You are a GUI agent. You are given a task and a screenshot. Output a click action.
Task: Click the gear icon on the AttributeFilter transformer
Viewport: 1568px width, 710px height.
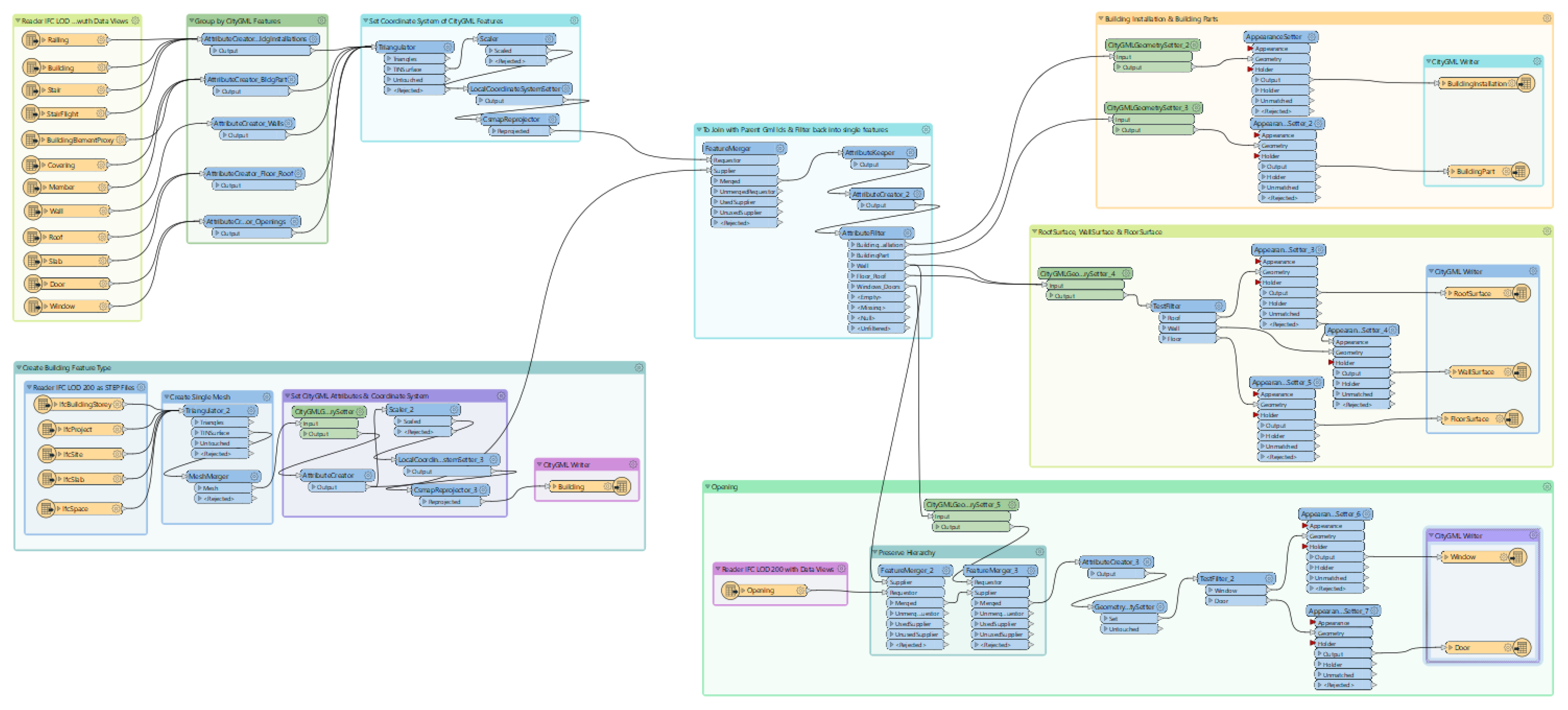pos(907,233)
